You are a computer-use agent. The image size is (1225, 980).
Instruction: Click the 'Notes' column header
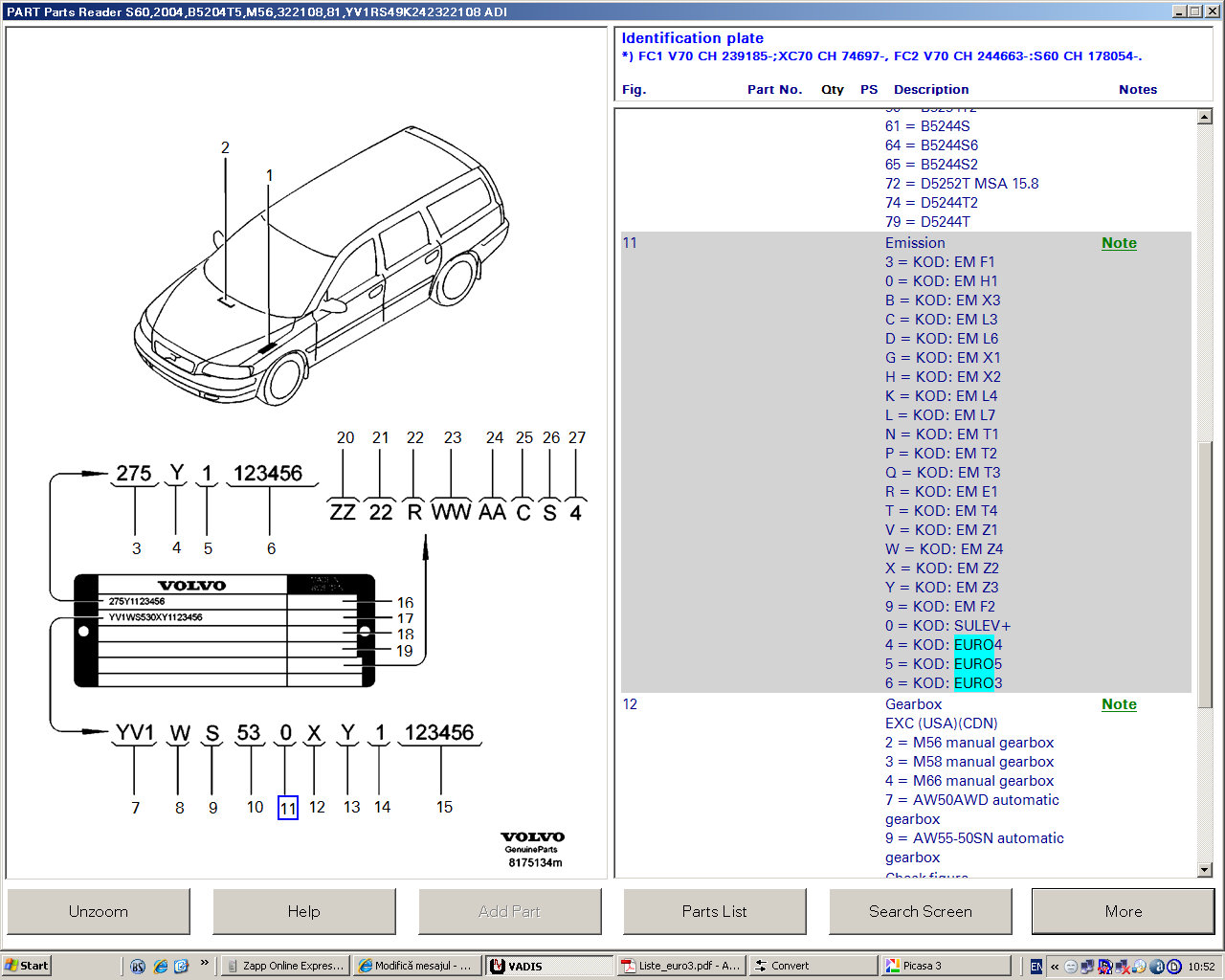pyautogui.click(x=1138, y=89)
